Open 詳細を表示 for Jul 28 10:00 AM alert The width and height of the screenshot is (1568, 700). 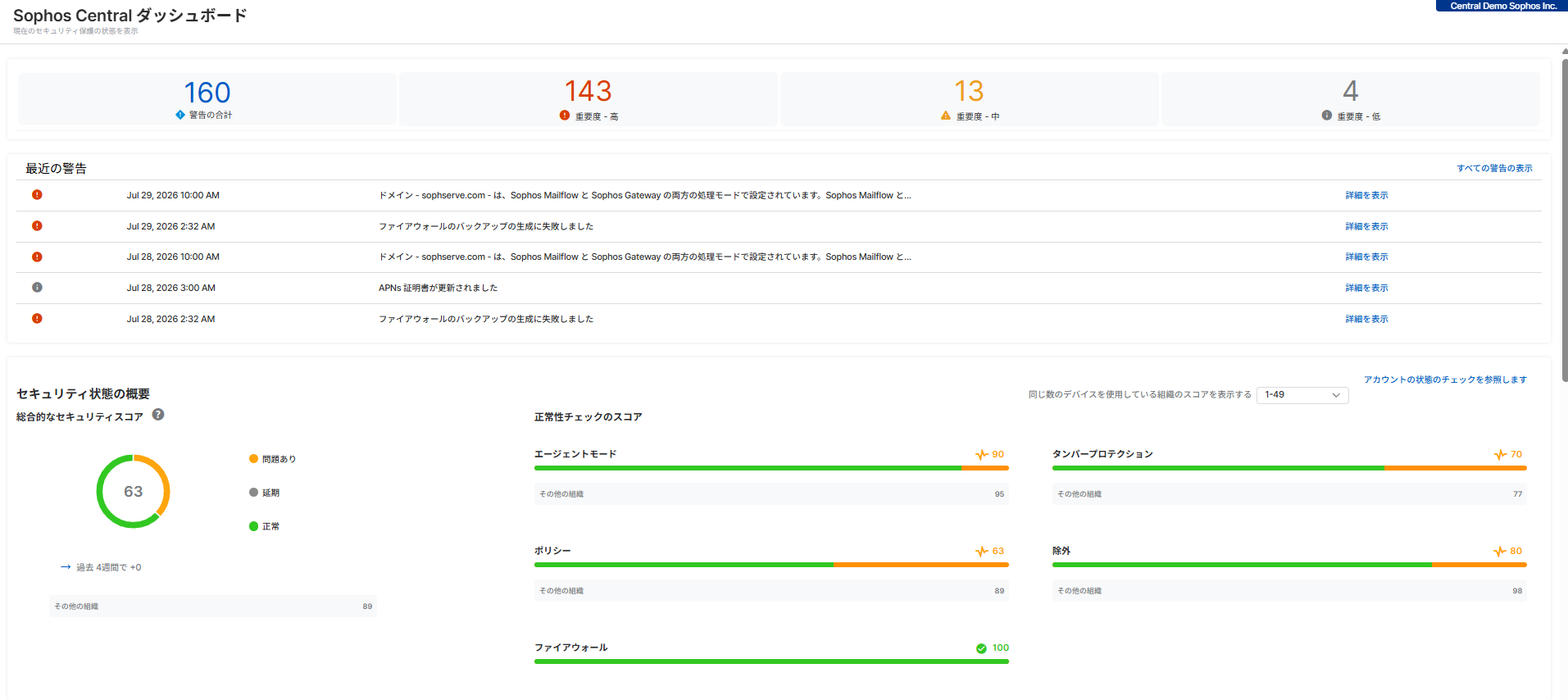point(1366,257)
